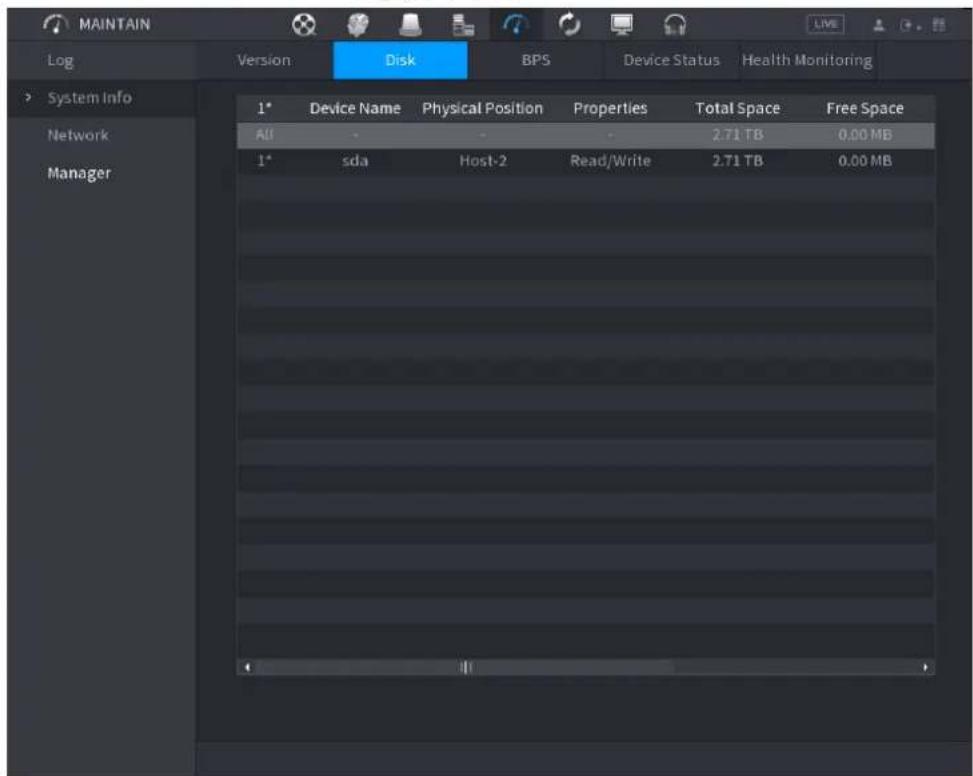
Task: Open the Manager sidebar item
Action: (x=79, y=173)
